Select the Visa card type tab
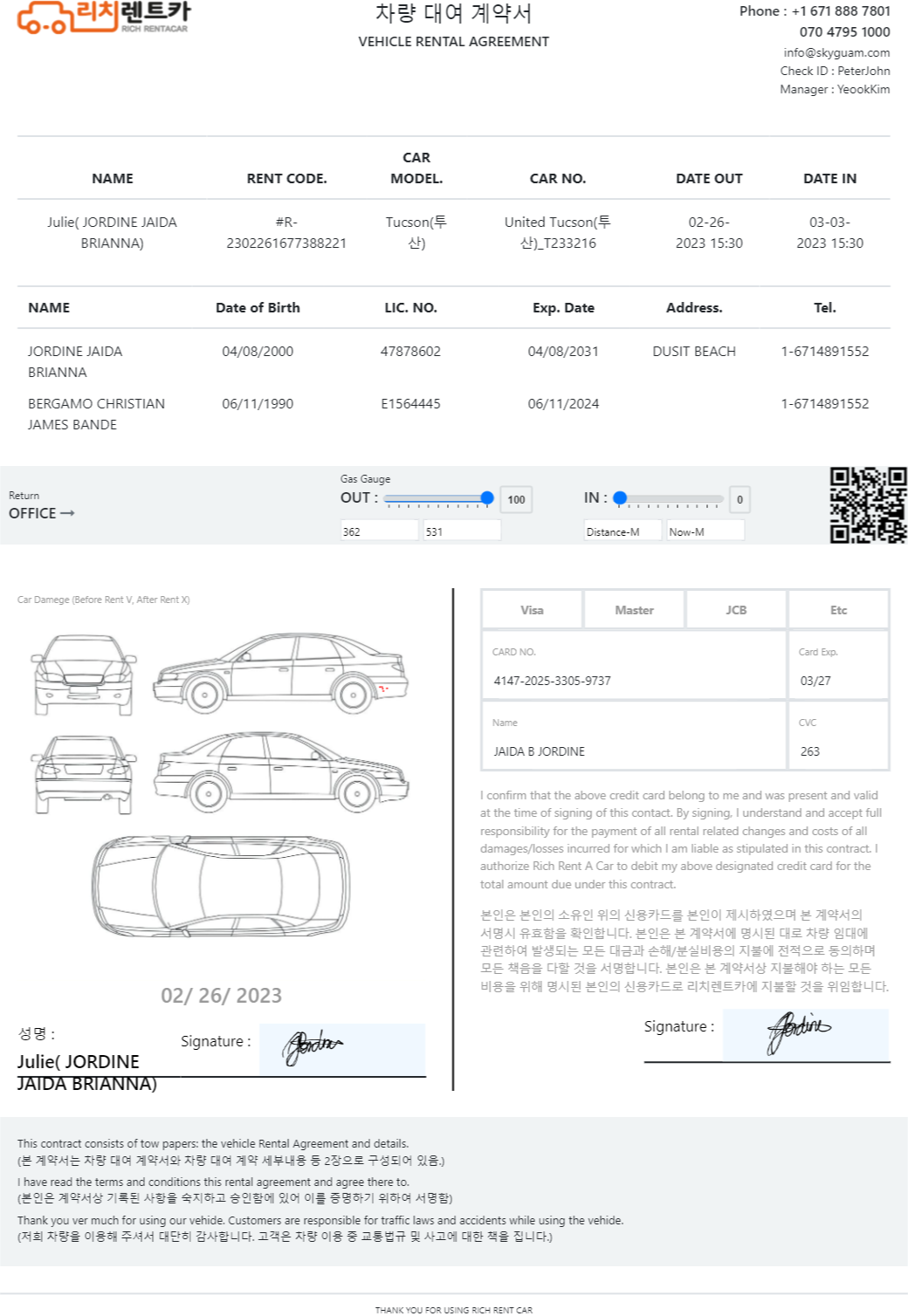 (532, 610)
